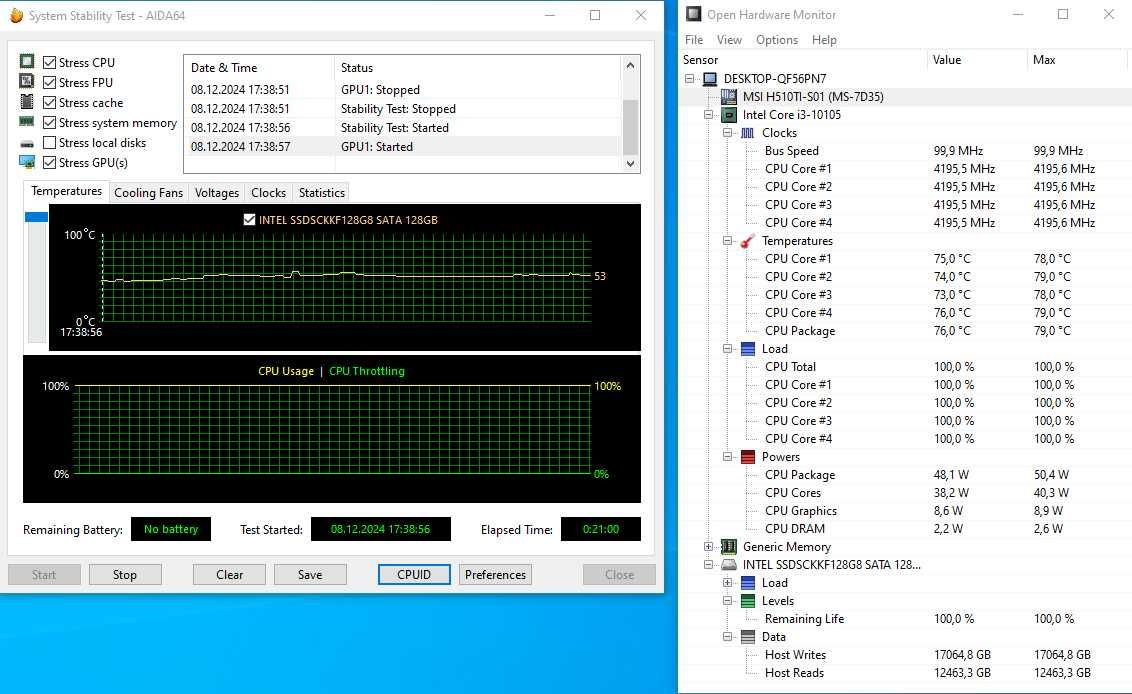
Task: Click the thermometer icon next to Temperatures
Action: pyautogui.click(x=748, y=240)
